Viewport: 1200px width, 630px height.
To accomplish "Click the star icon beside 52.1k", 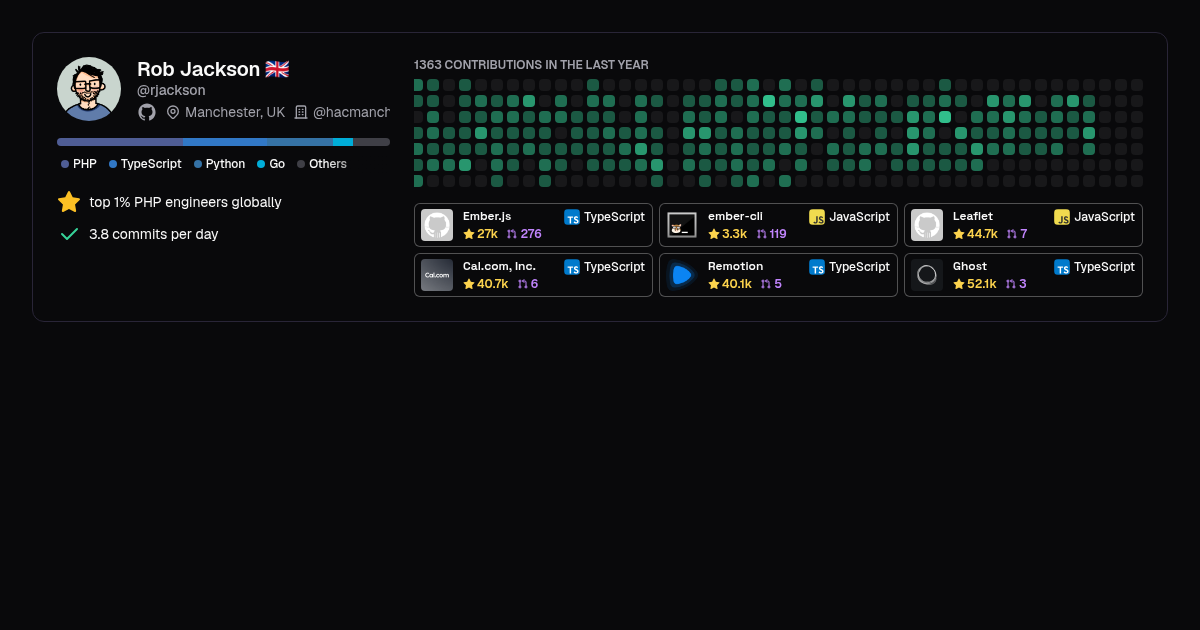I will click(959, 284).
